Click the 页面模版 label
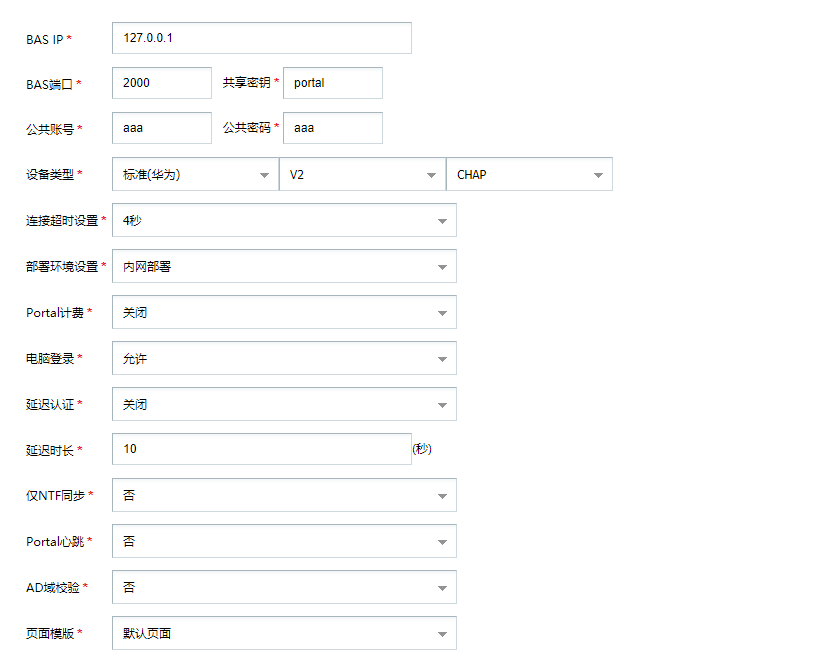This screenshot has height=658, width=835. 50,633
